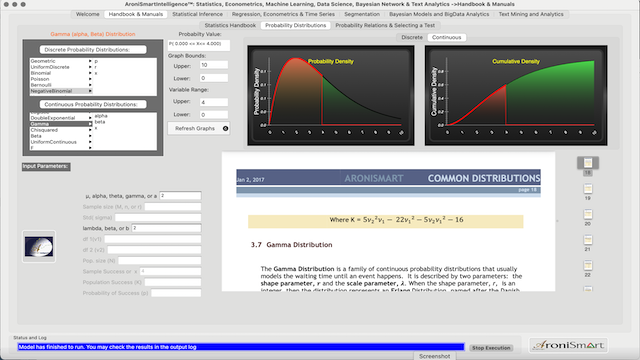Click Discrete Probability Distributions header button
This screenshot has height=360, width=640.
[93, 50]
